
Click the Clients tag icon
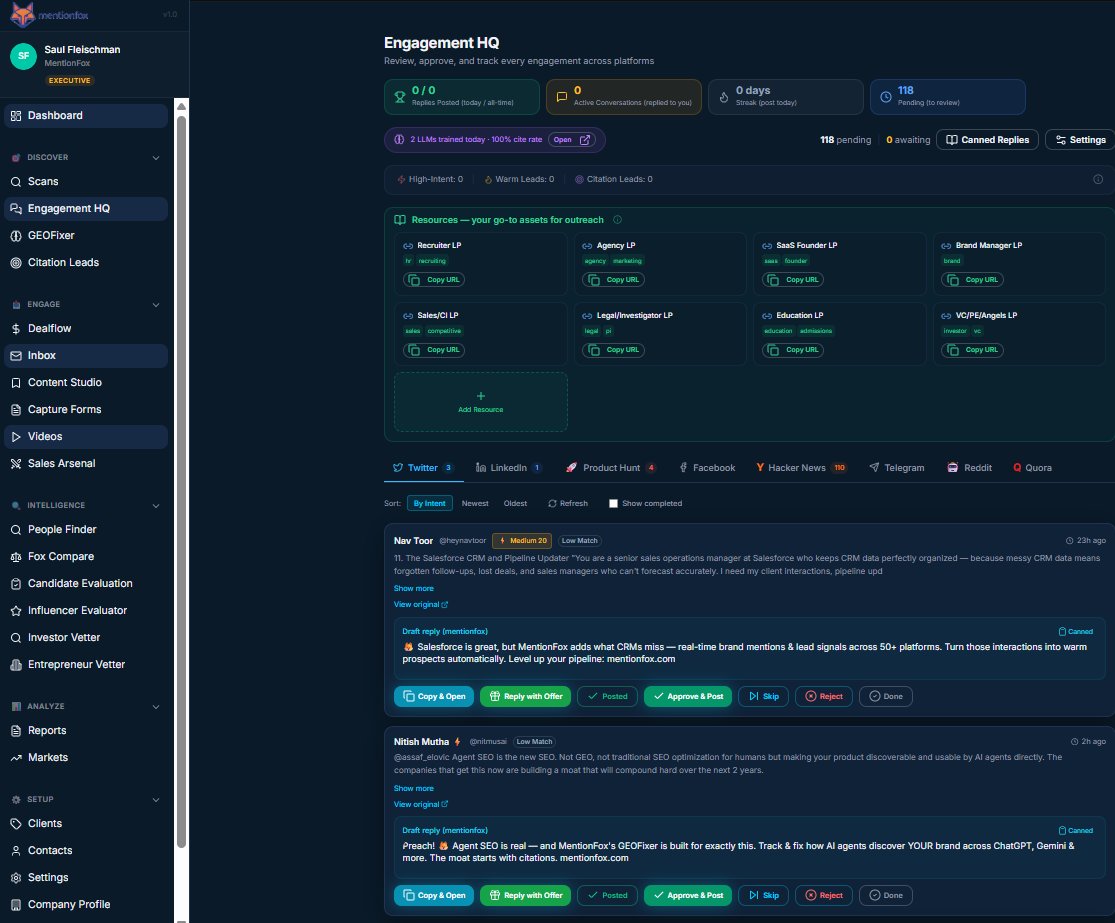(x=16, y=824)
